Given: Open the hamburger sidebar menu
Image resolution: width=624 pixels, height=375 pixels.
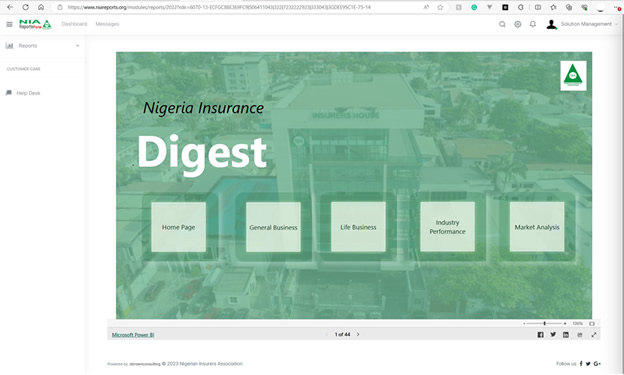Looking at the screenshot, I should tap(10, 24).
